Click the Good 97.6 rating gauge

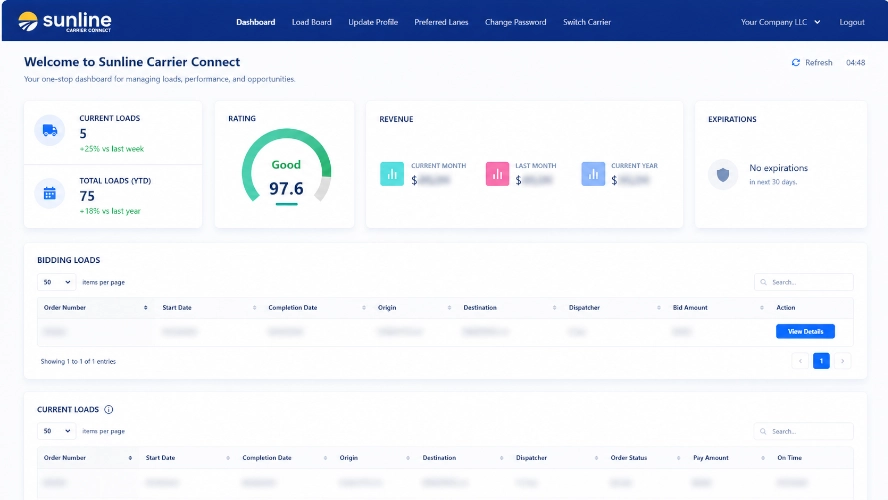coord(286,168)
